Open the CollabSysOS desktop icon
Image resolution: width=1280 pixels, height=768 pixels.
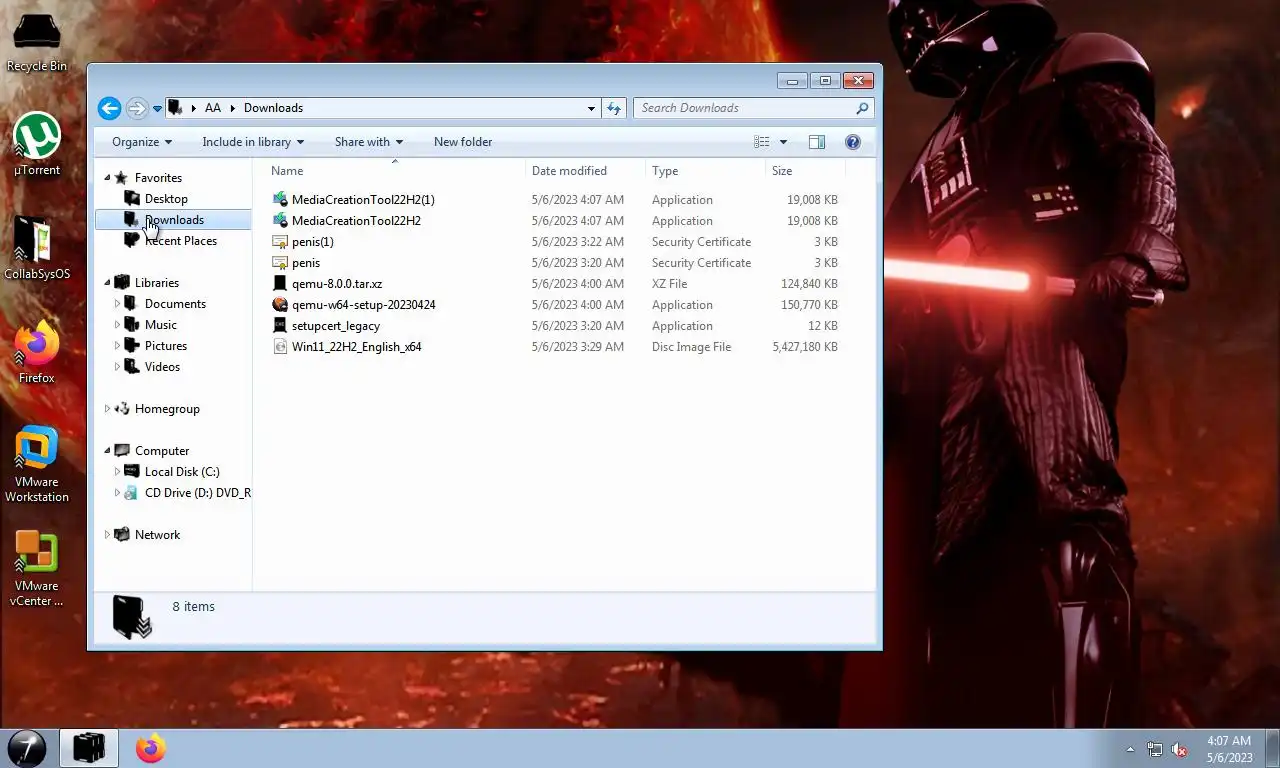[x=37, y=249]
